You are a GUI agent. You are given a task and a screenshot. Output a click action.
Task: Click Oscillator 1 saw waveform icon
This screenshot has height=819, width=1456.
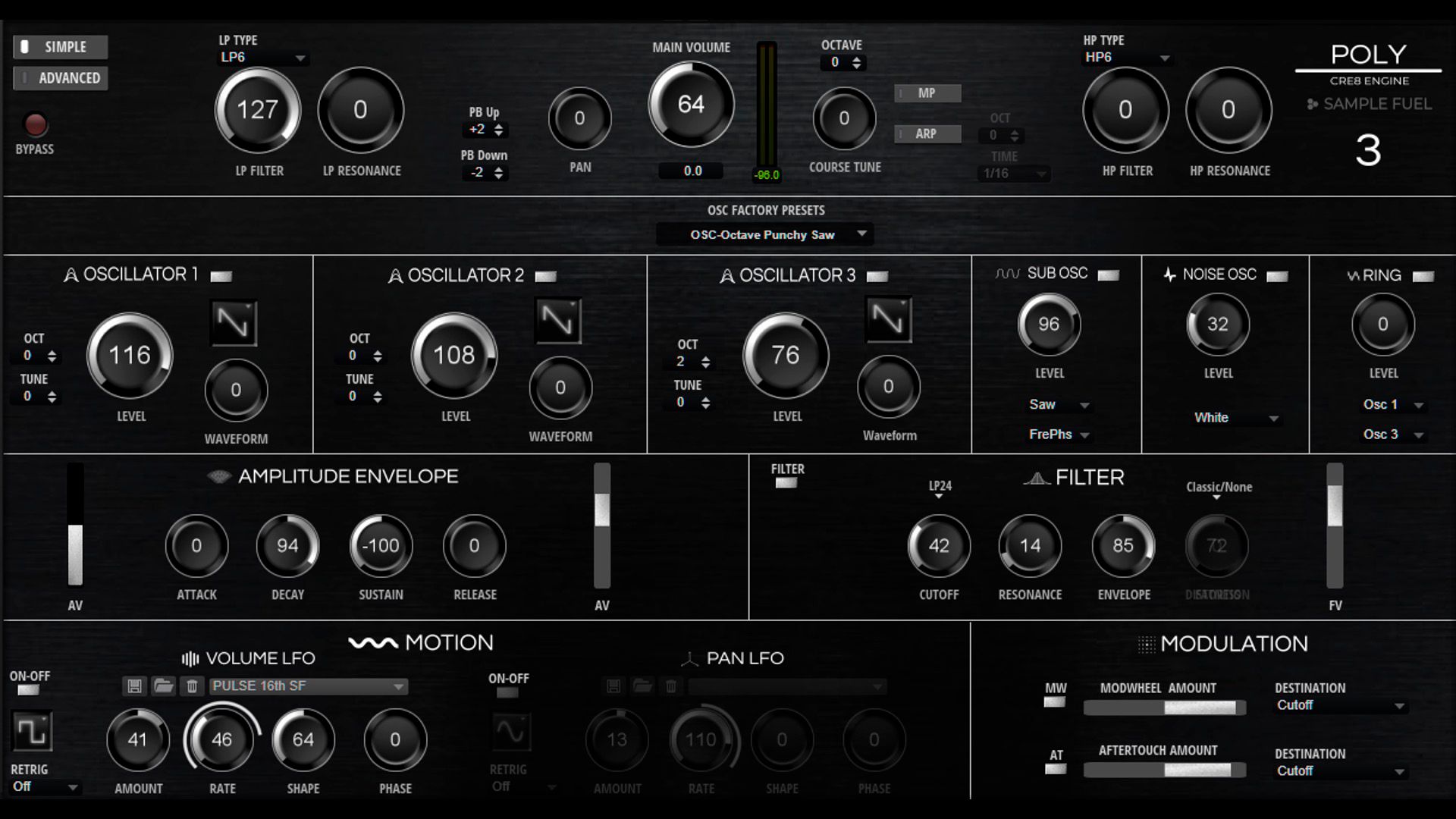[234, 323]
